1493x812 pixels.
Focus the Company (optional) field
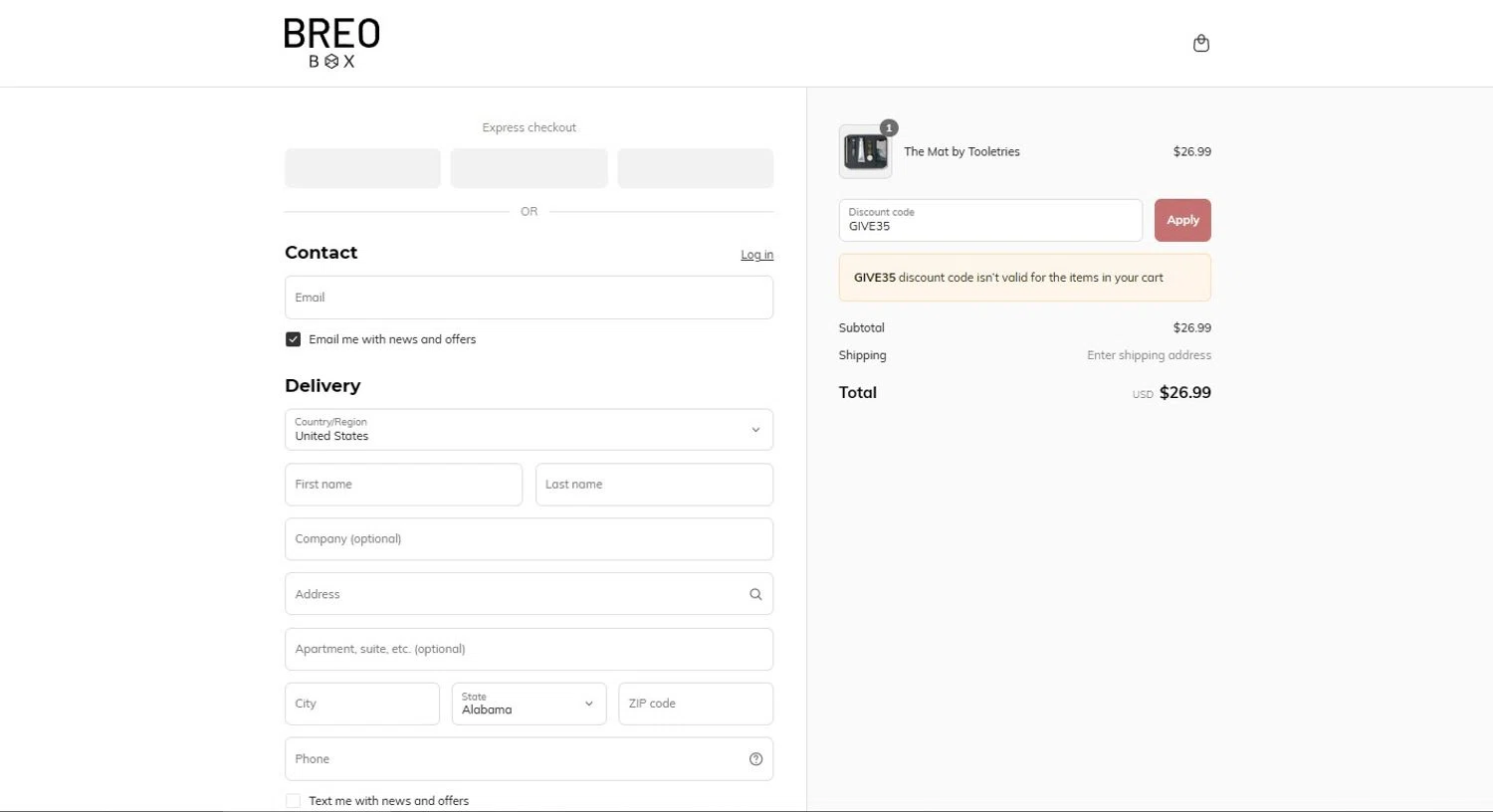(x=529, y=539)
